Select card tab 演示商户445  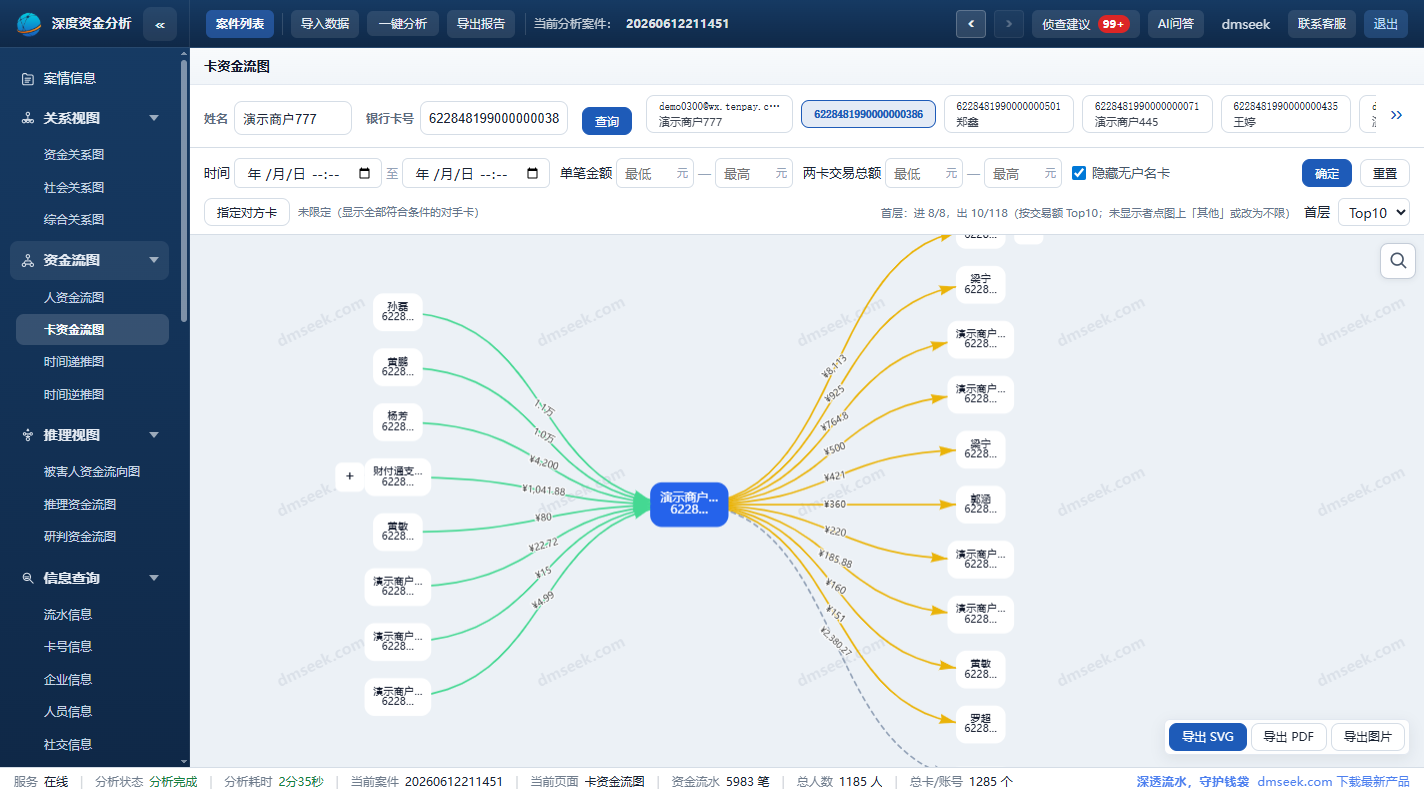pyautogui.click(x=1147, y=114)
